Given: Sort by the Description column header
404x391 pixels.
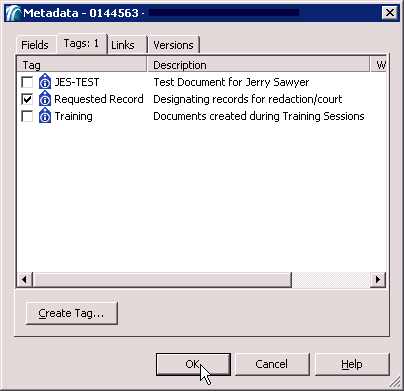Looking at the screenshot, I should (259, 65).
